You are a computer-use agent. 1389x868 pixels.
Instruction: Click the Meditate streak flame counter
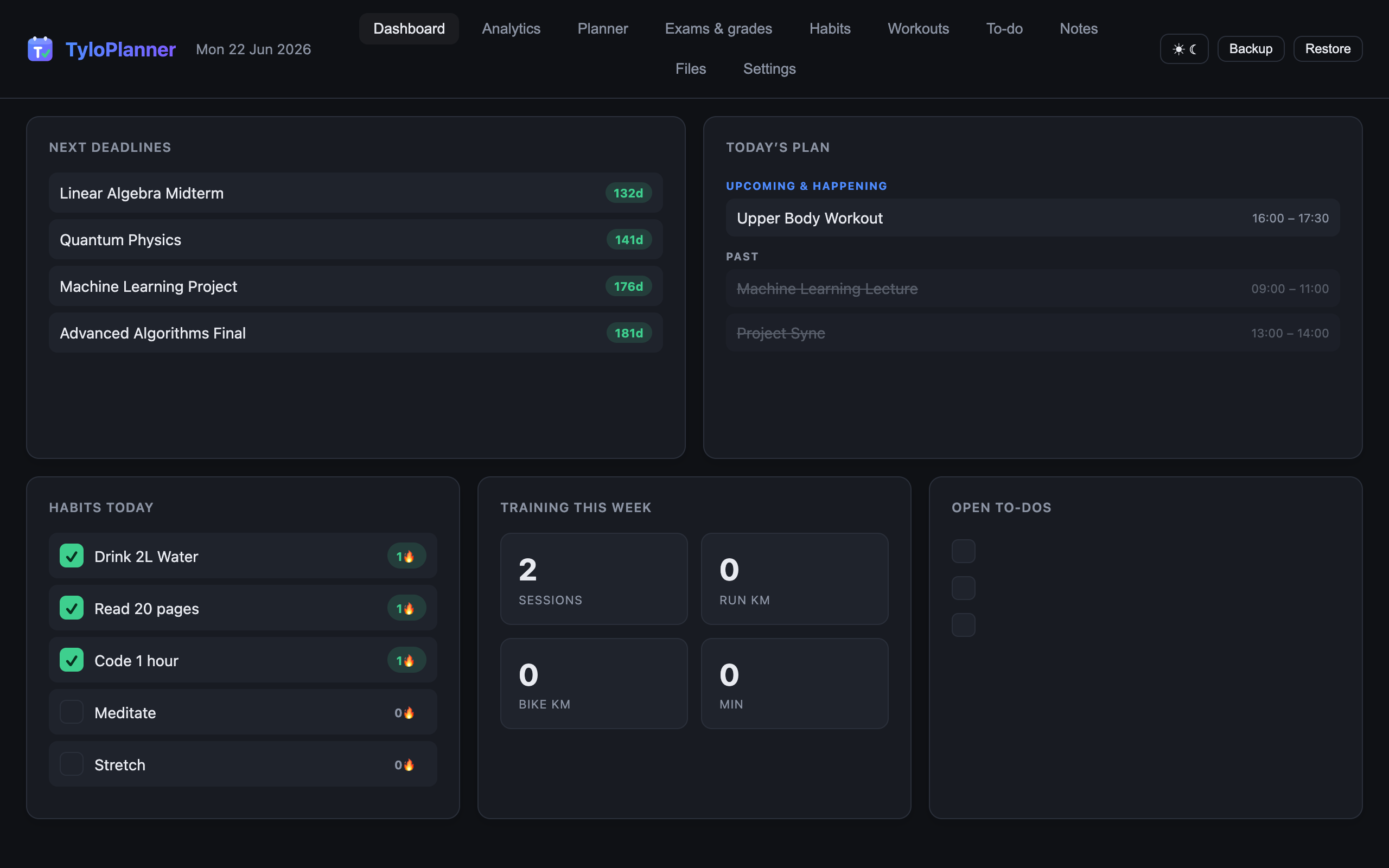tap(405, 712)
